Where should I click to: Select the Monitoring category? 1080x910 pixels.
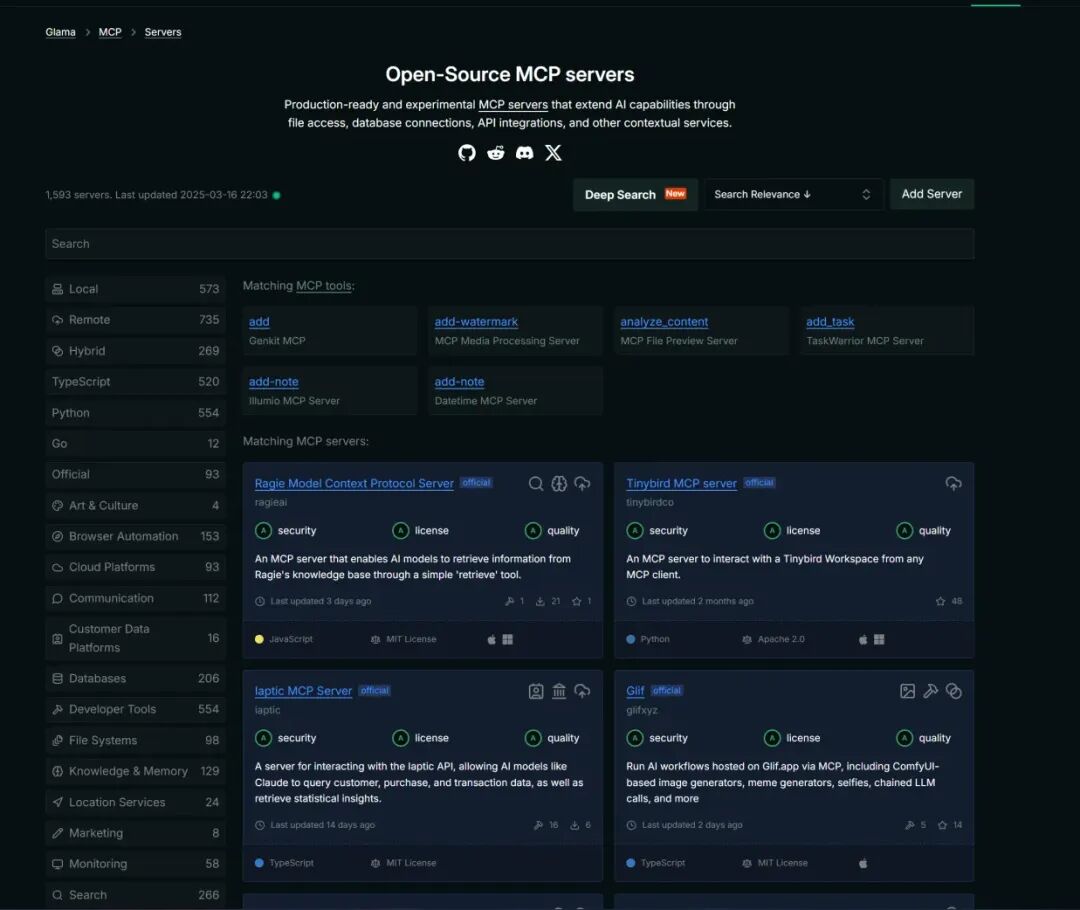click(x=136, y=864)
